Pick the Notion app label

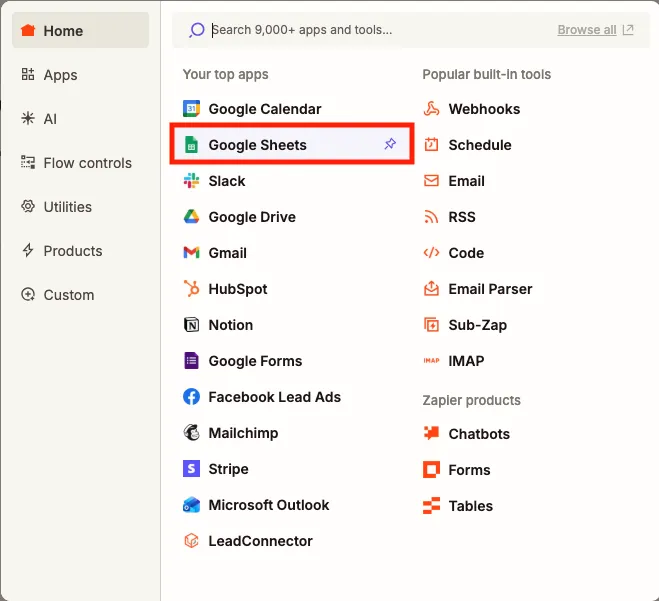(x=231, y=325)
